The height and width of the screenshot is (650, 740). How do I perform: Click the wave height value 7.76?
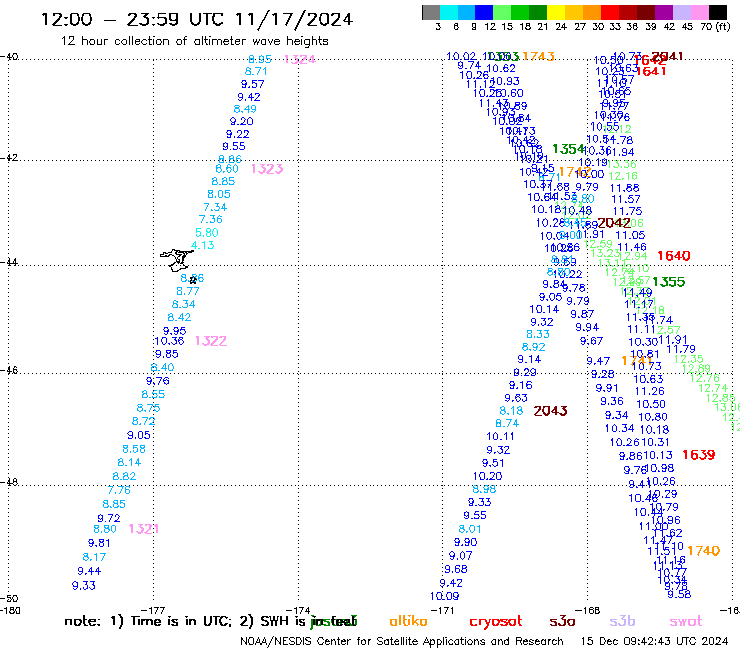click(118, 490)
